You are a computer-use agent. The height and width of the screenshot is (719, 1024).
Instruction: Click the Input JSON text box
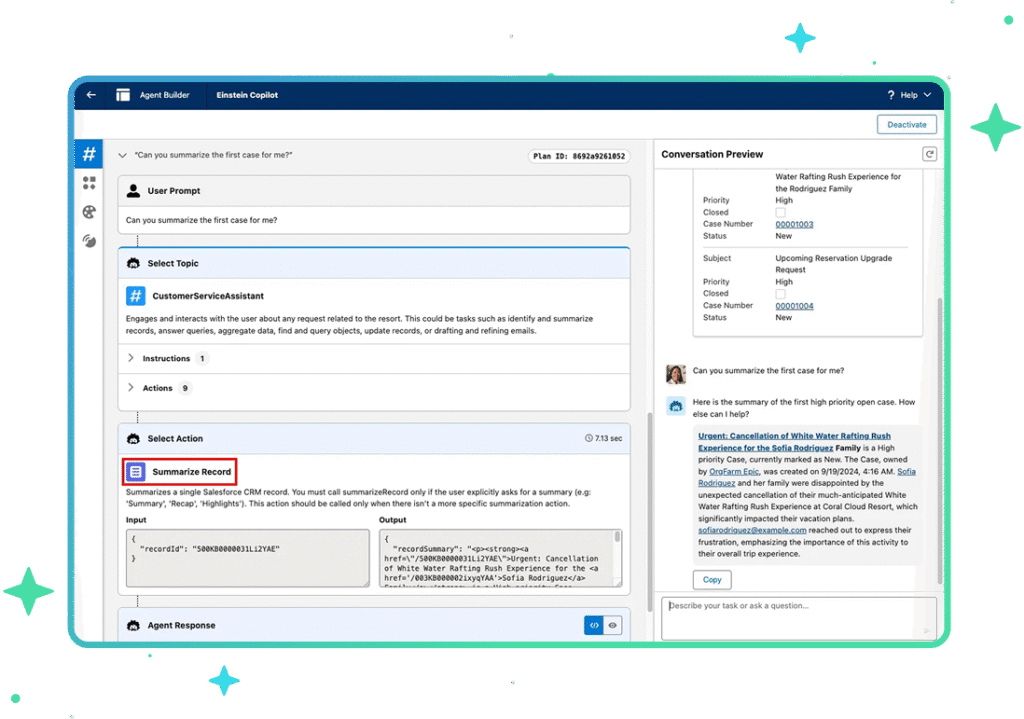click(x=248, y=558)
